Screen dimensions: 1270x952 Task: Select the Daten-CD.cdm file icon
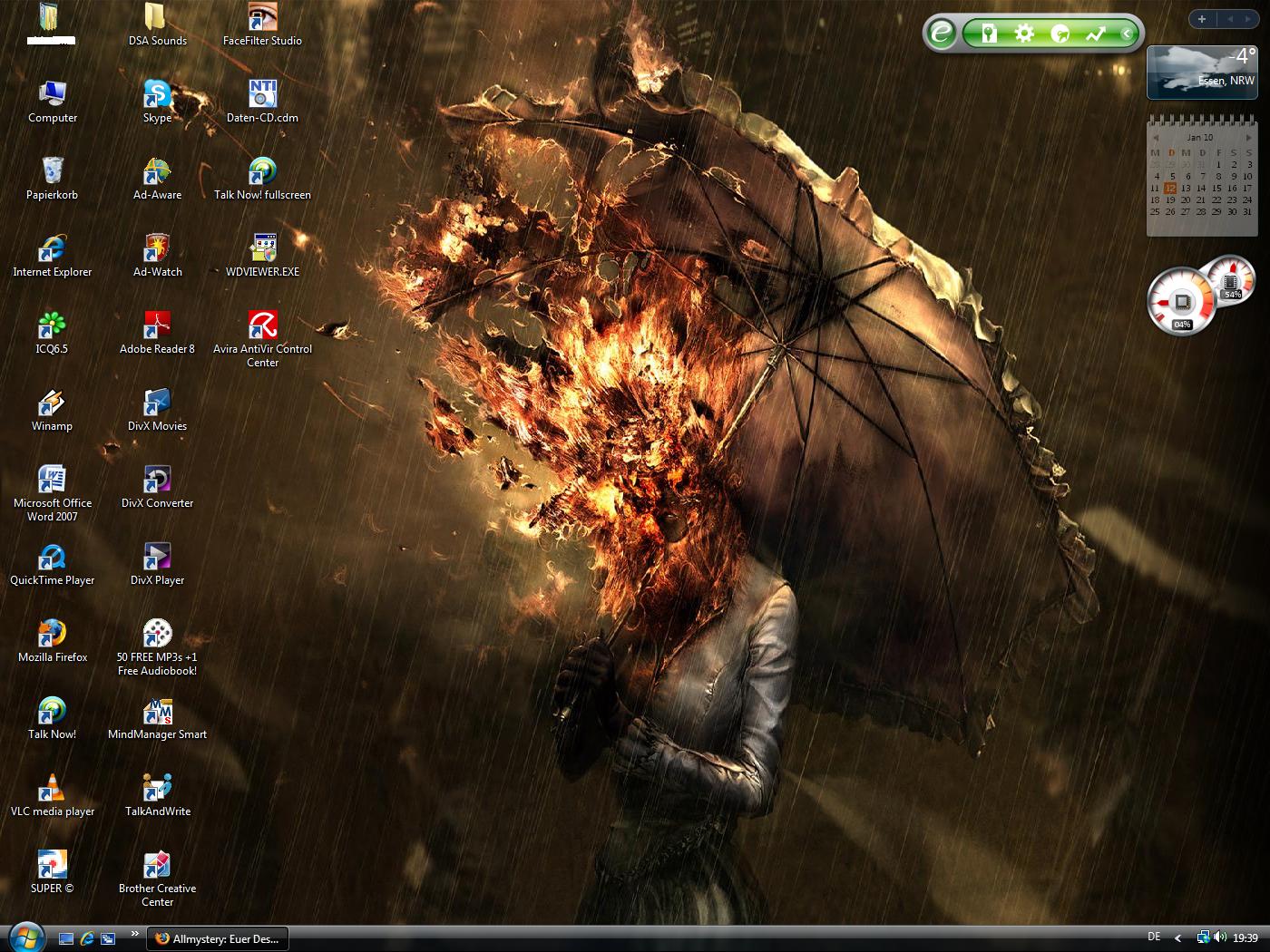[262, 101]
